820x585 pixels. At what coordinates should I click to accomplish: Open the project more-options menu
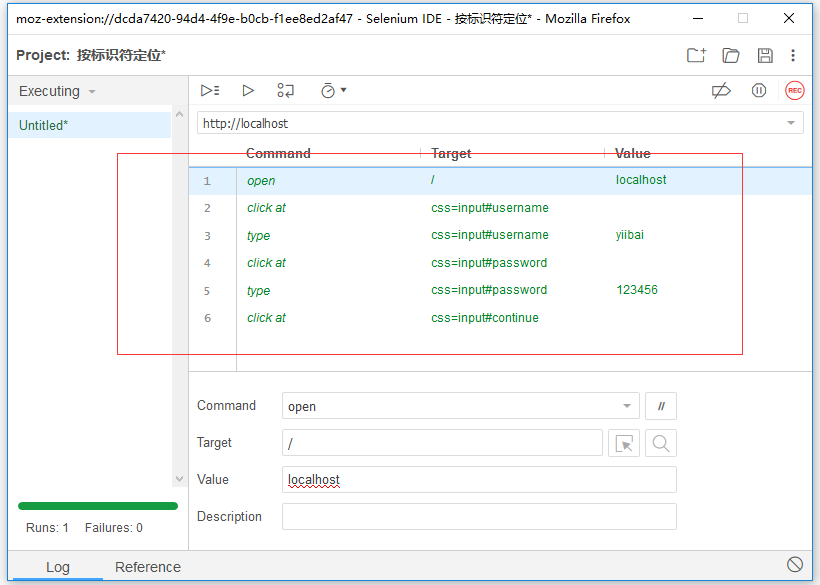[793, 55]
